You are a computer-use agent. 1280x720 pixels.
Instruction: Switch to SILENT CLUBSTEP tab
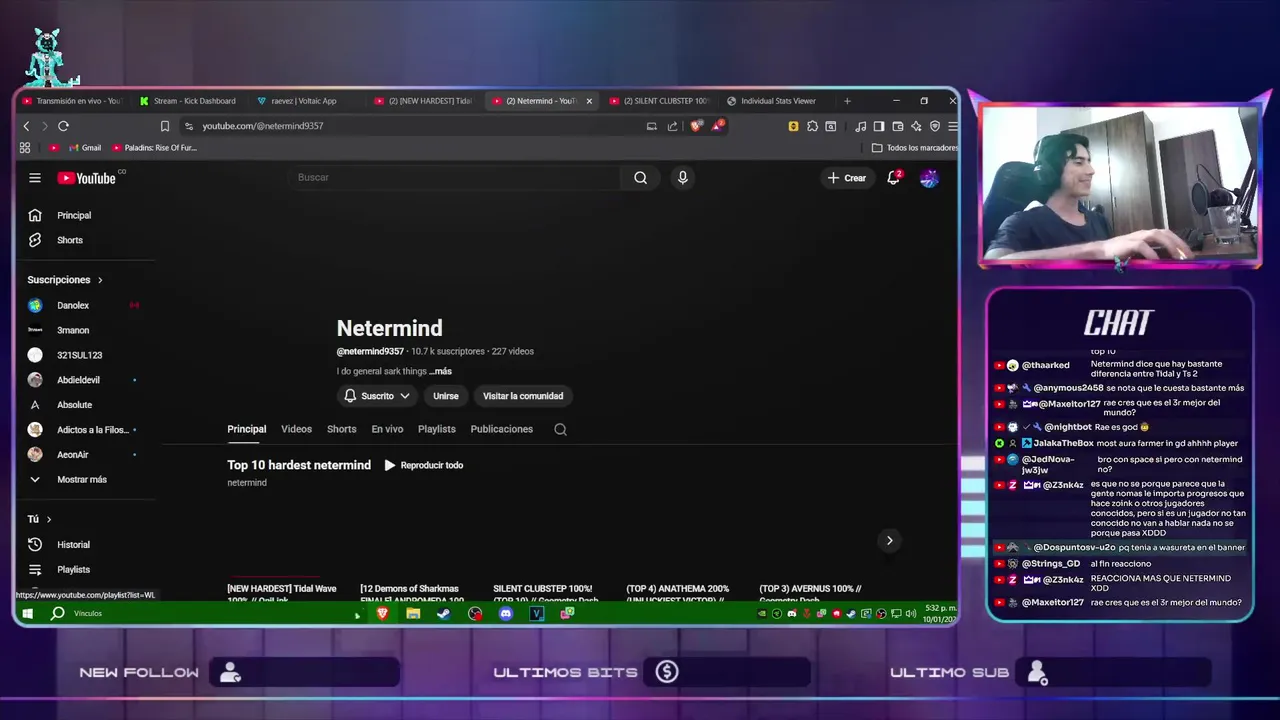[x=660, y=101]
